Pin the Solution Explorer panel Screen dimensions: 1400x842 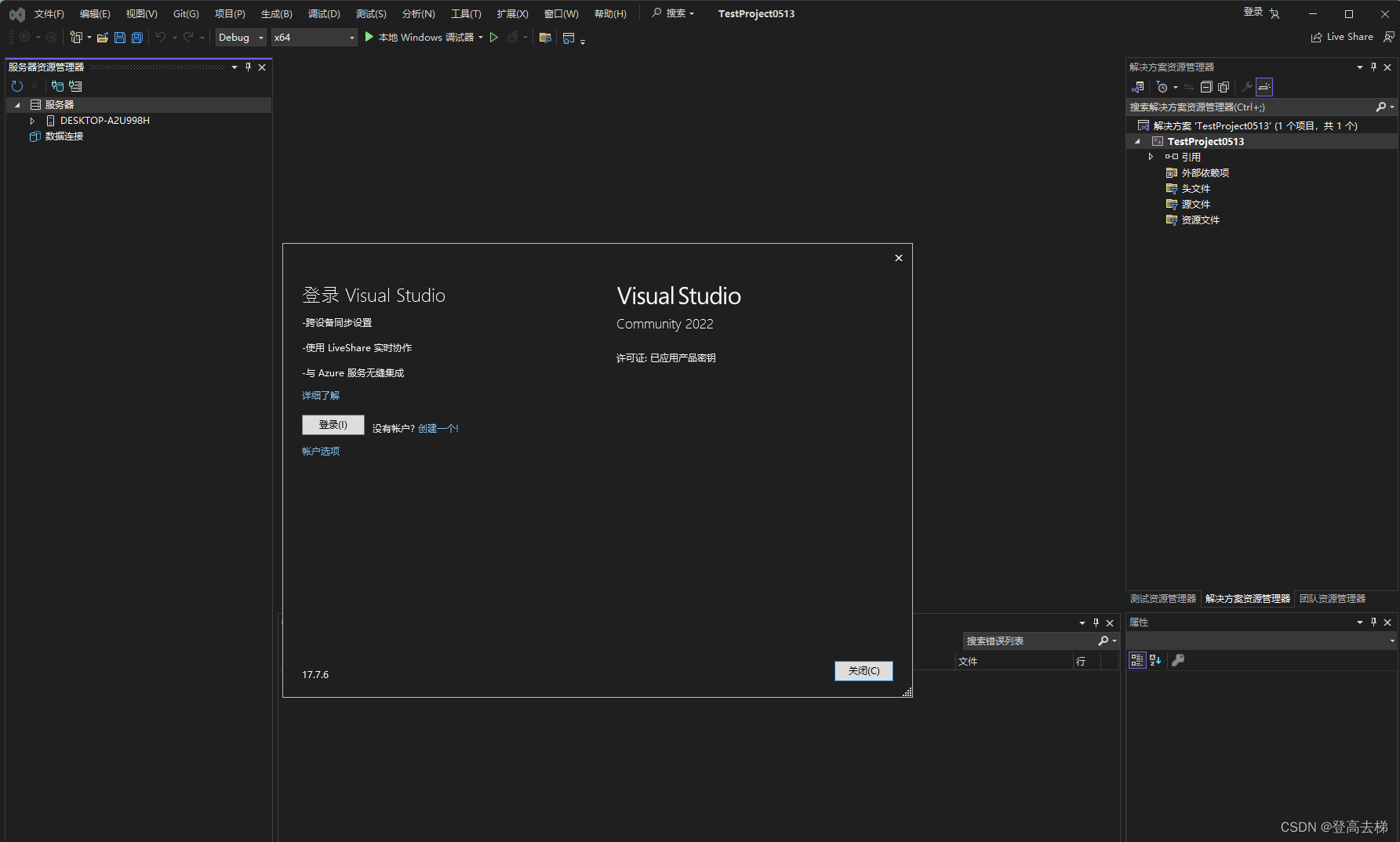(x=1373, y=67)
